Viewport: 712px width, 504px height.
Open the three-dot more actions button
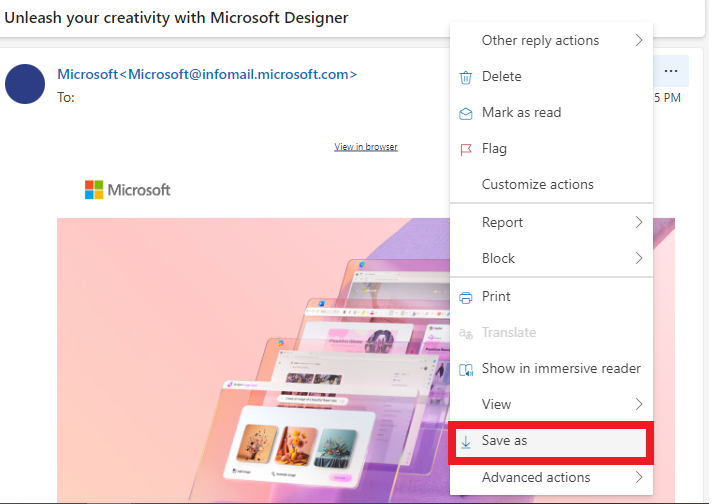pyautogui.click(x=671, y=71)
